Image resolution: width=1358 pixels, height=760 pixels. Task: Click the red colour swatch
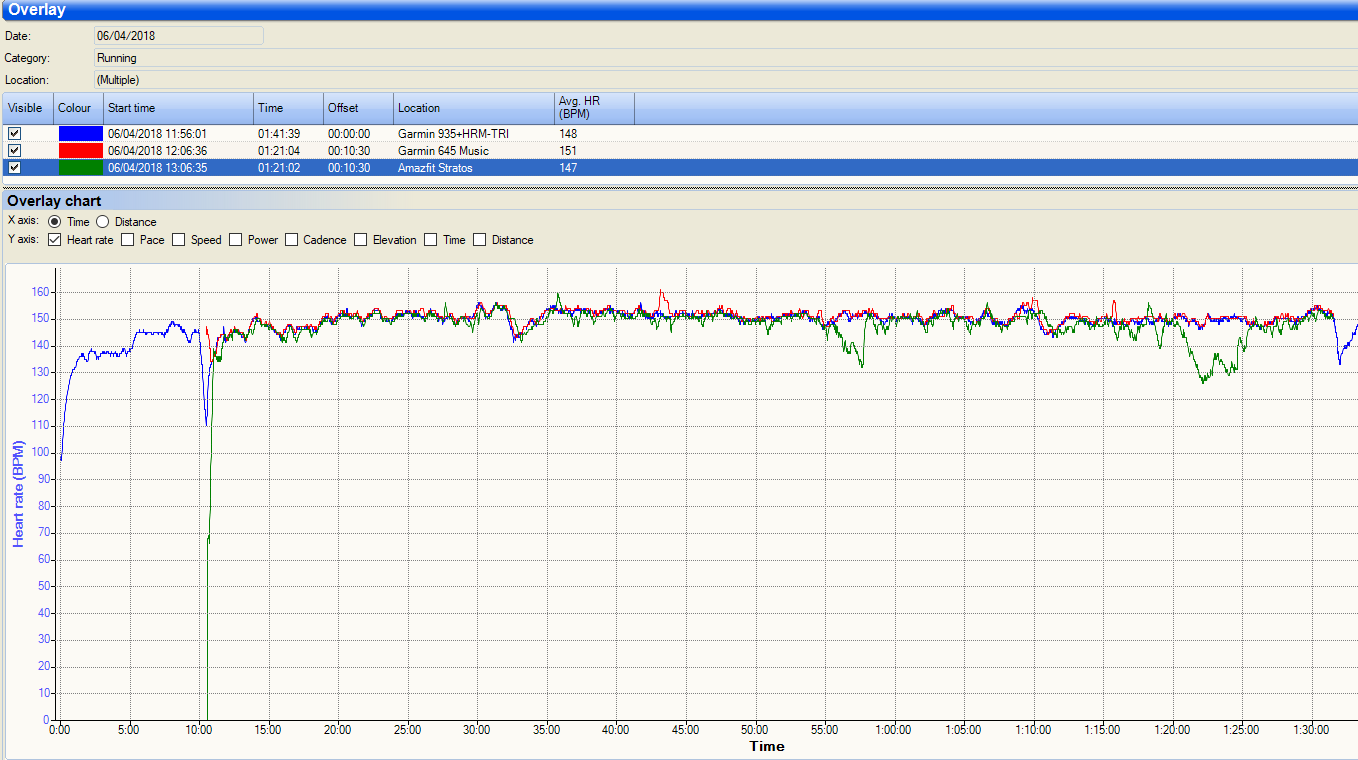click(80, 150)
